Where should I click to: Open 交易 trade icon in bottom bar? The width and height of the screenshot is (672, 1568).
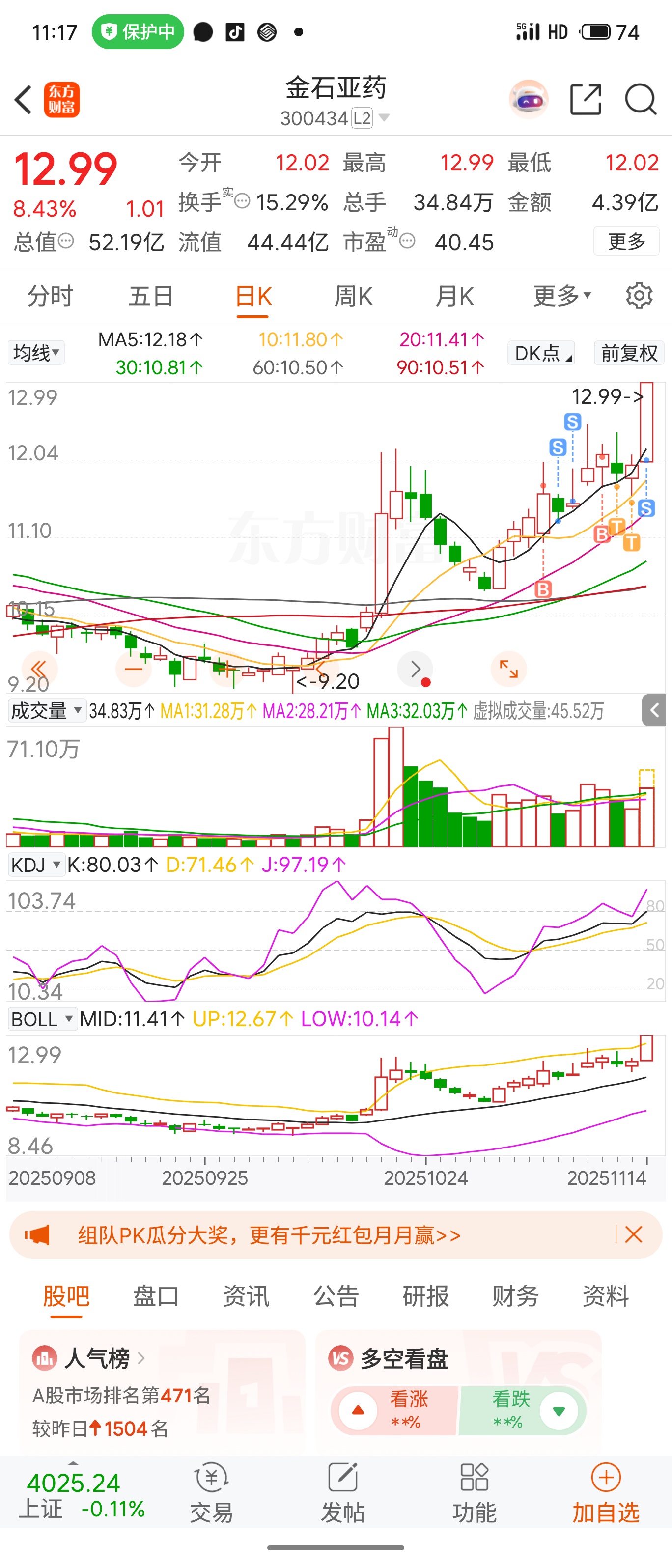pyautogui.click(x=211, y=1492)
